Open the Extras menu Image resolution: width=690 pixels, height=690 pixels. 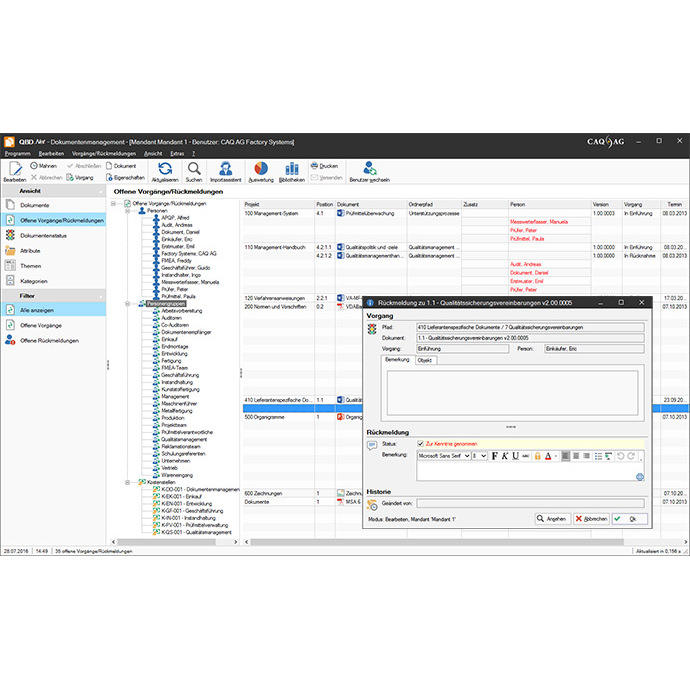coord(177,154)
